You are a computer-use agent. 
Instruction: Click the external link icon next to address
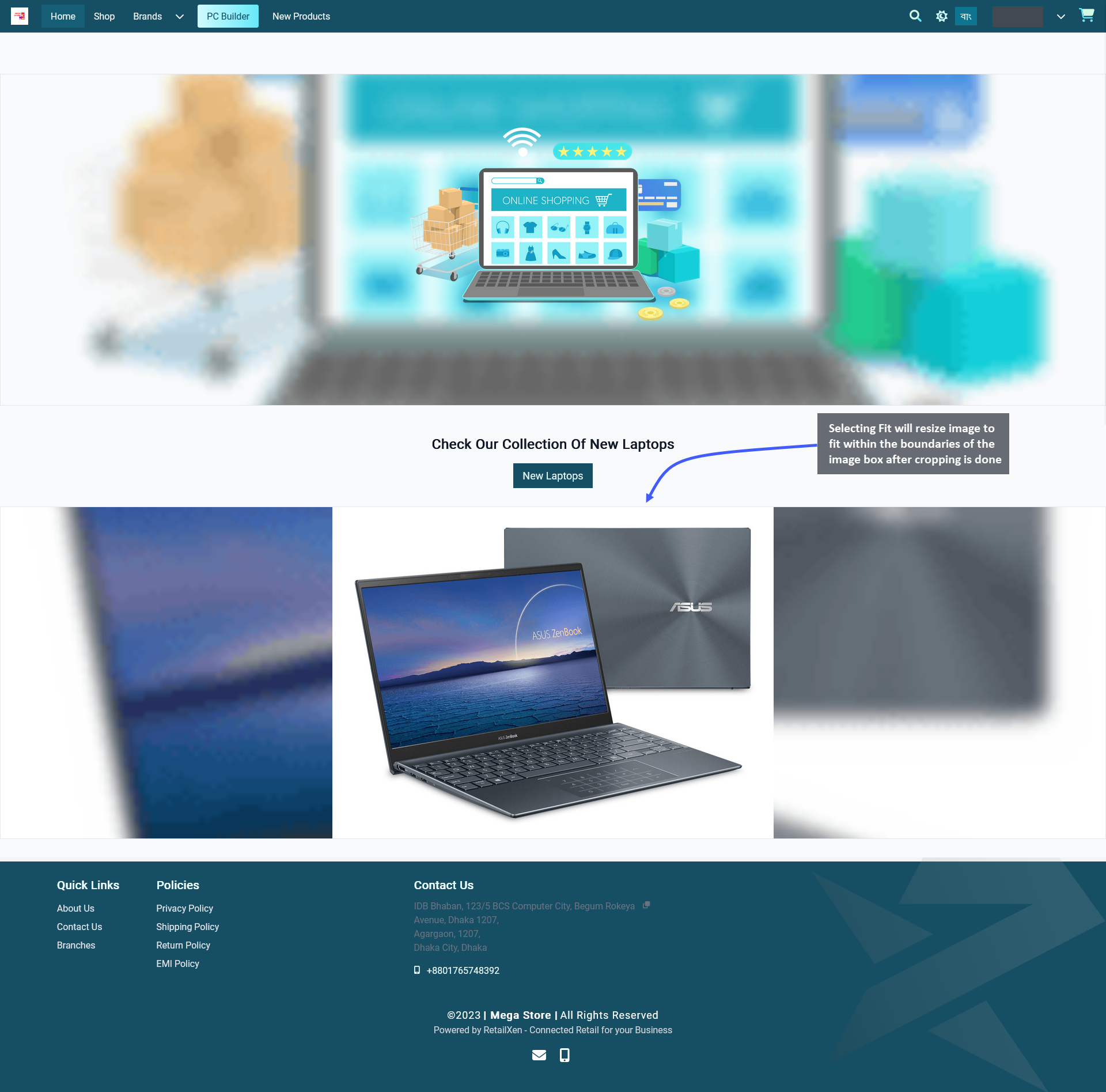647,905
